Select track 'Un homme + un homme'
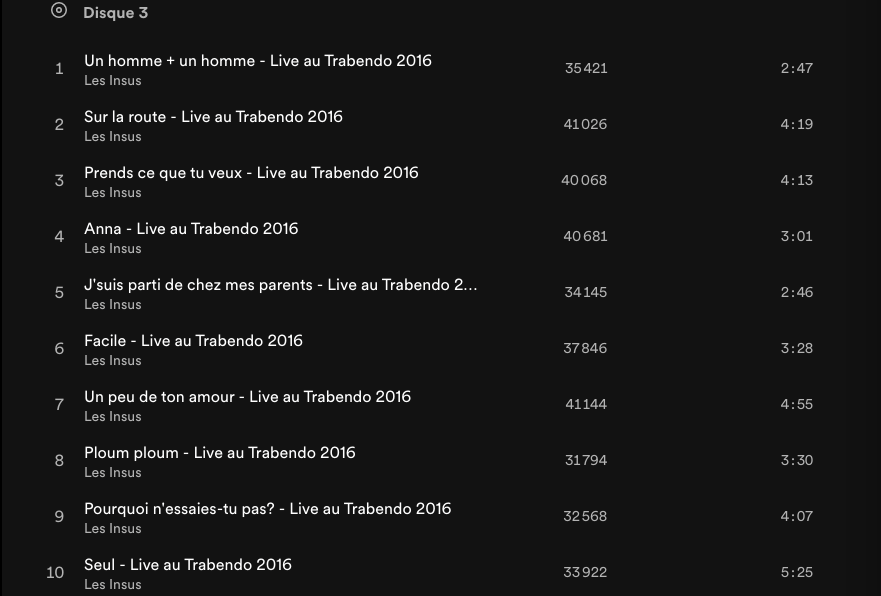Screen dimensions: 881x596 [257, 61]
